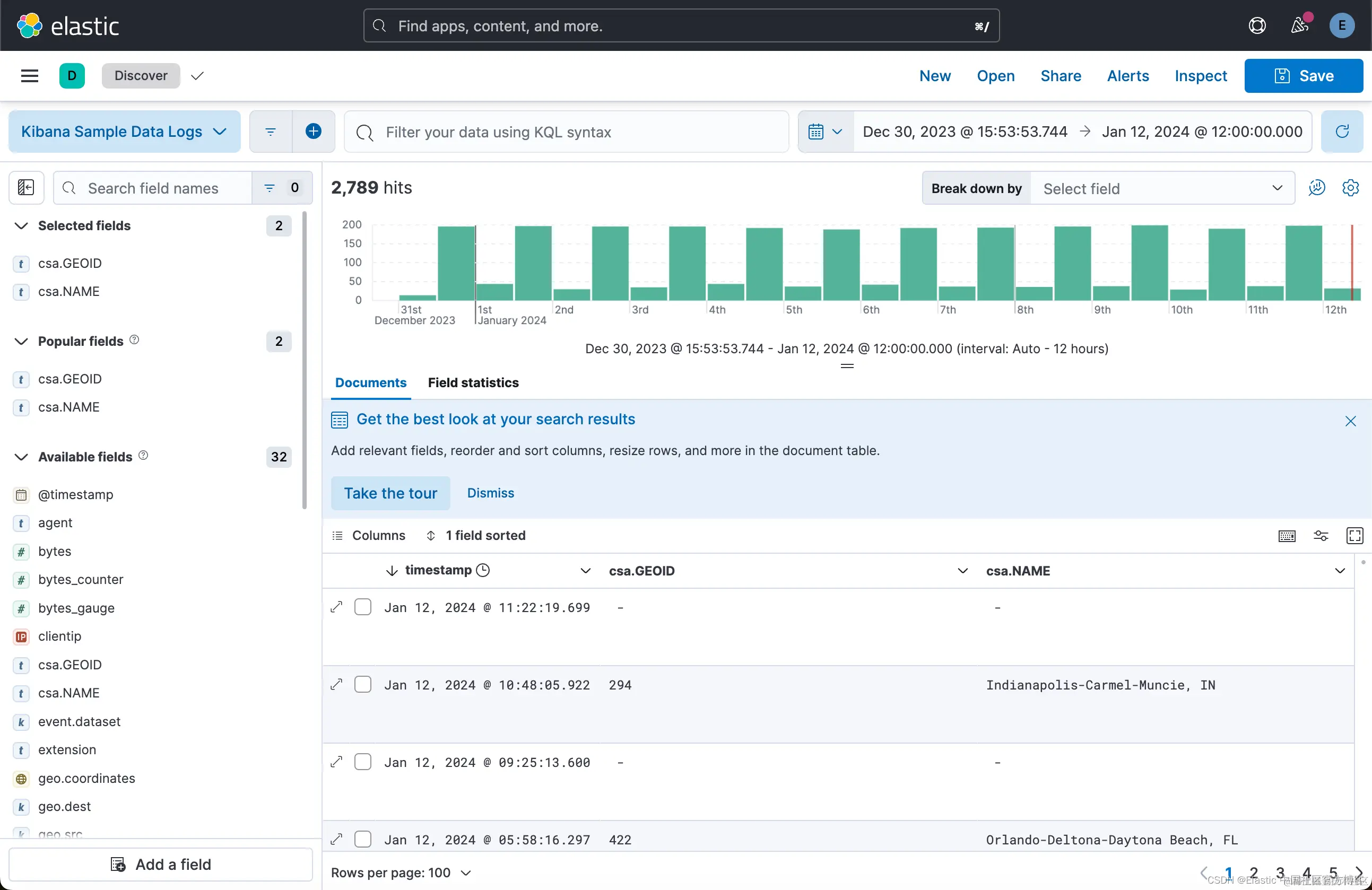Viewport: 1372px width, 890px height.
Task: Check the 10:48:05.922 row checkbox
Action: click(x=362, y=685)
